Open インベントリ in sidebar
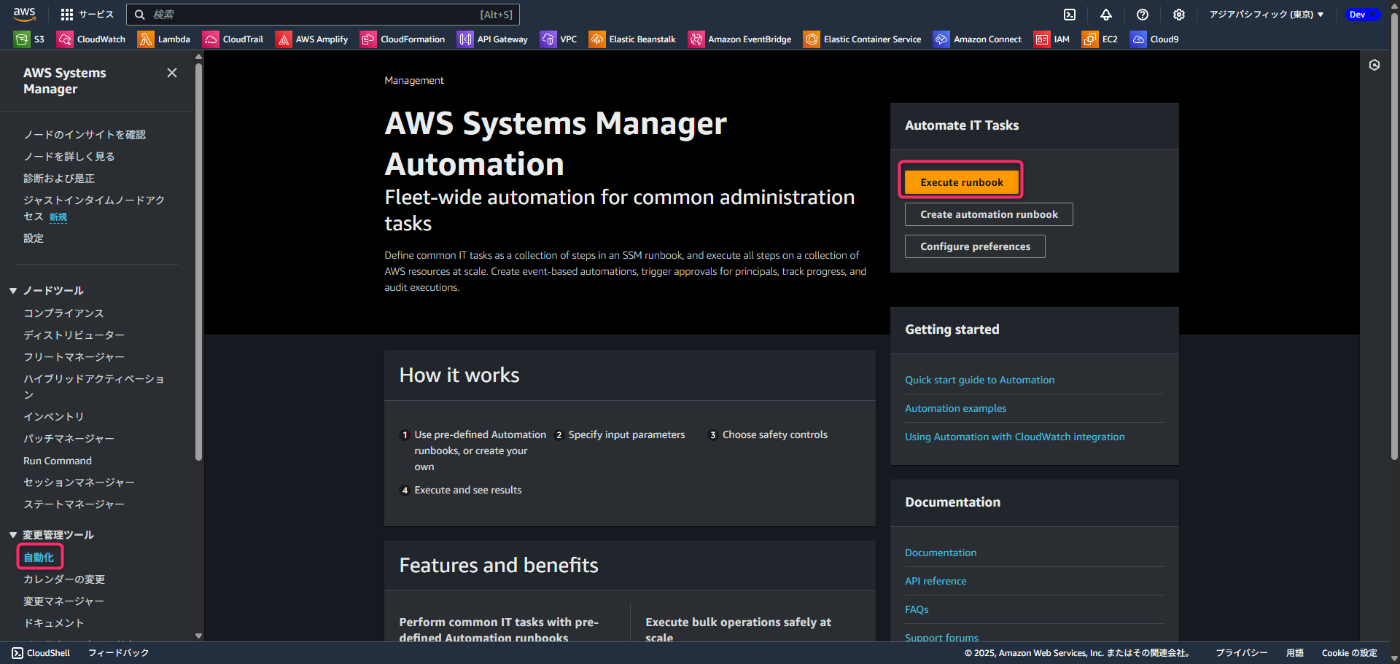 point(54,417)
